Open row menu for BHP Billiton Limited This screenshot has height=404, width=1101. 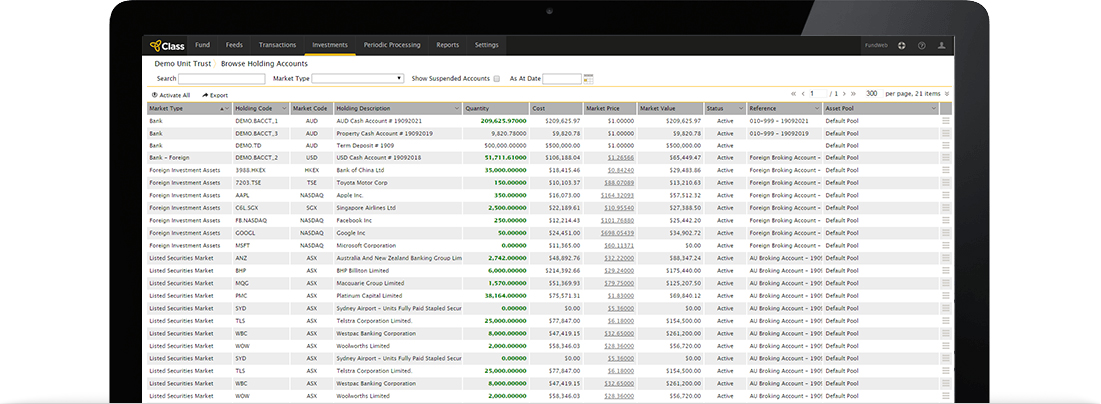(946, 271)
